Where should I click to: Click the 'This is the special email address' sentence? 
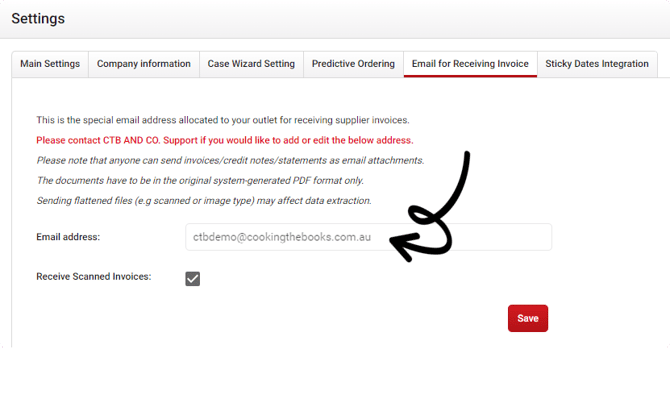click(223, 120)
